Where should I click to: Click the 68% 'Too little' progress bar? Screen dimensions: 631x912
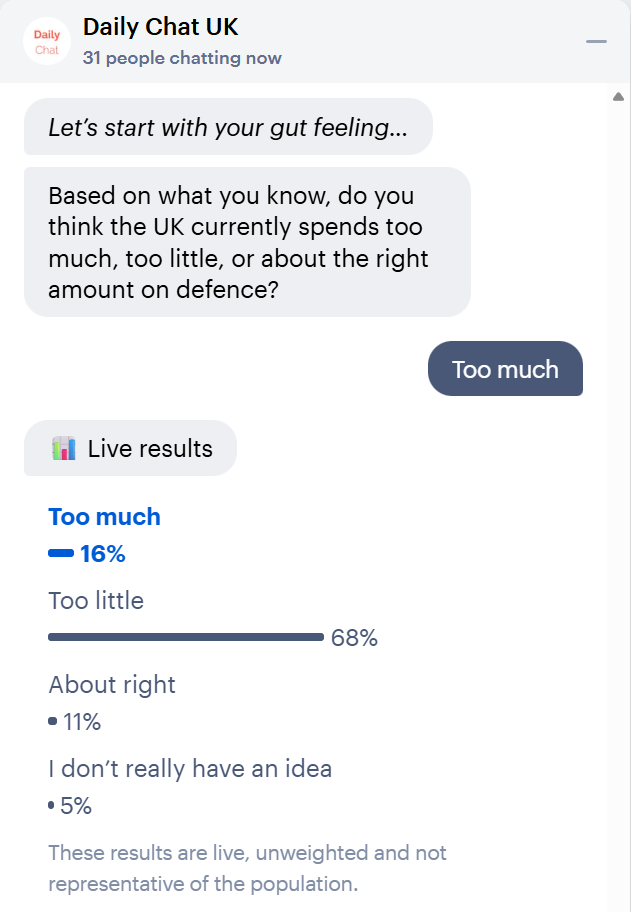[x=185, y=637]
